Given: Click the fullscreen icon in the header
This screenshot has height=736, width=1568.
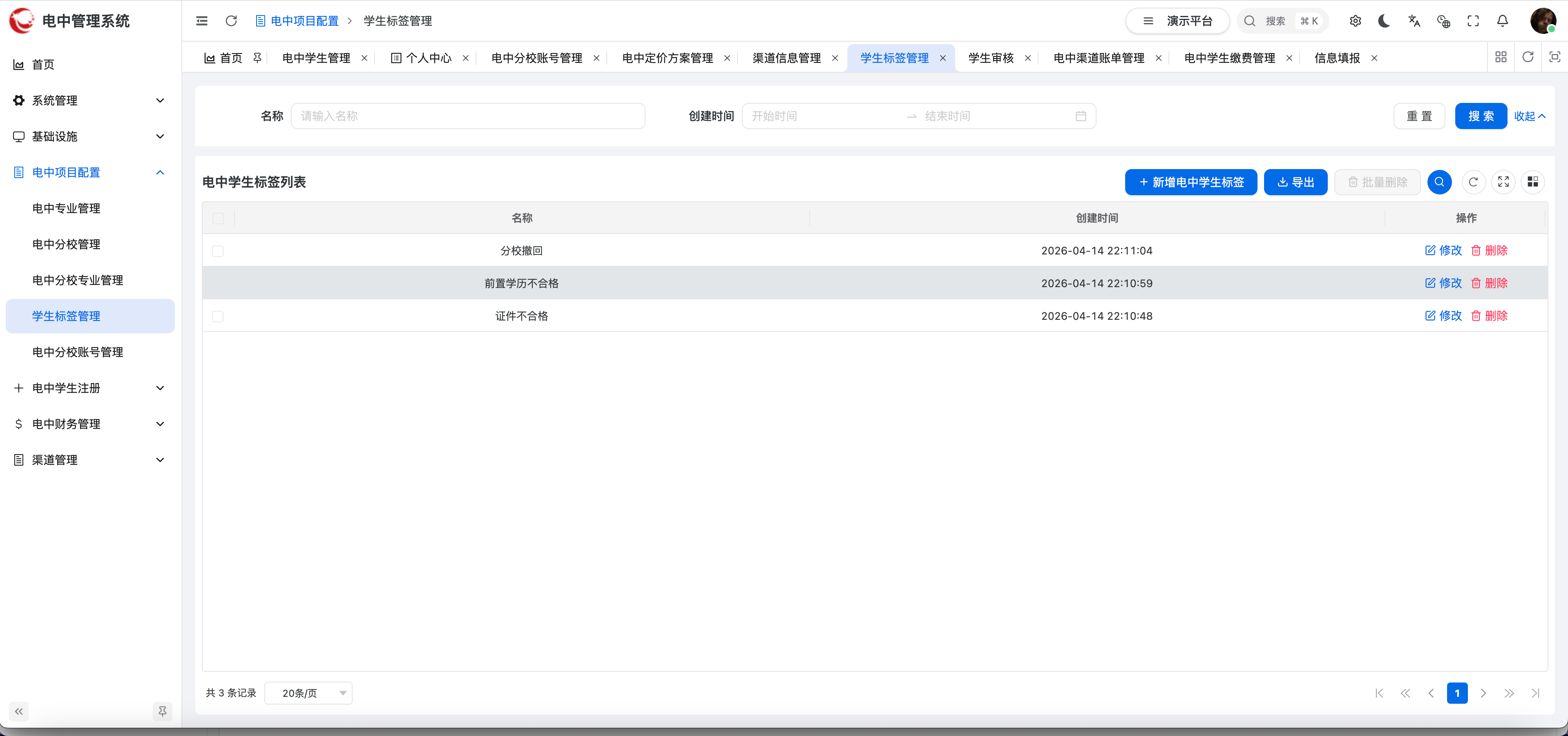Looking at the screenshot, I should coord(1473,21).
